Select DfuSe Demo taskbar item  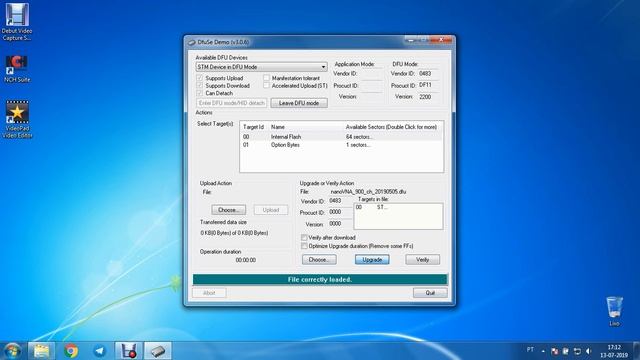coord(158,351)
